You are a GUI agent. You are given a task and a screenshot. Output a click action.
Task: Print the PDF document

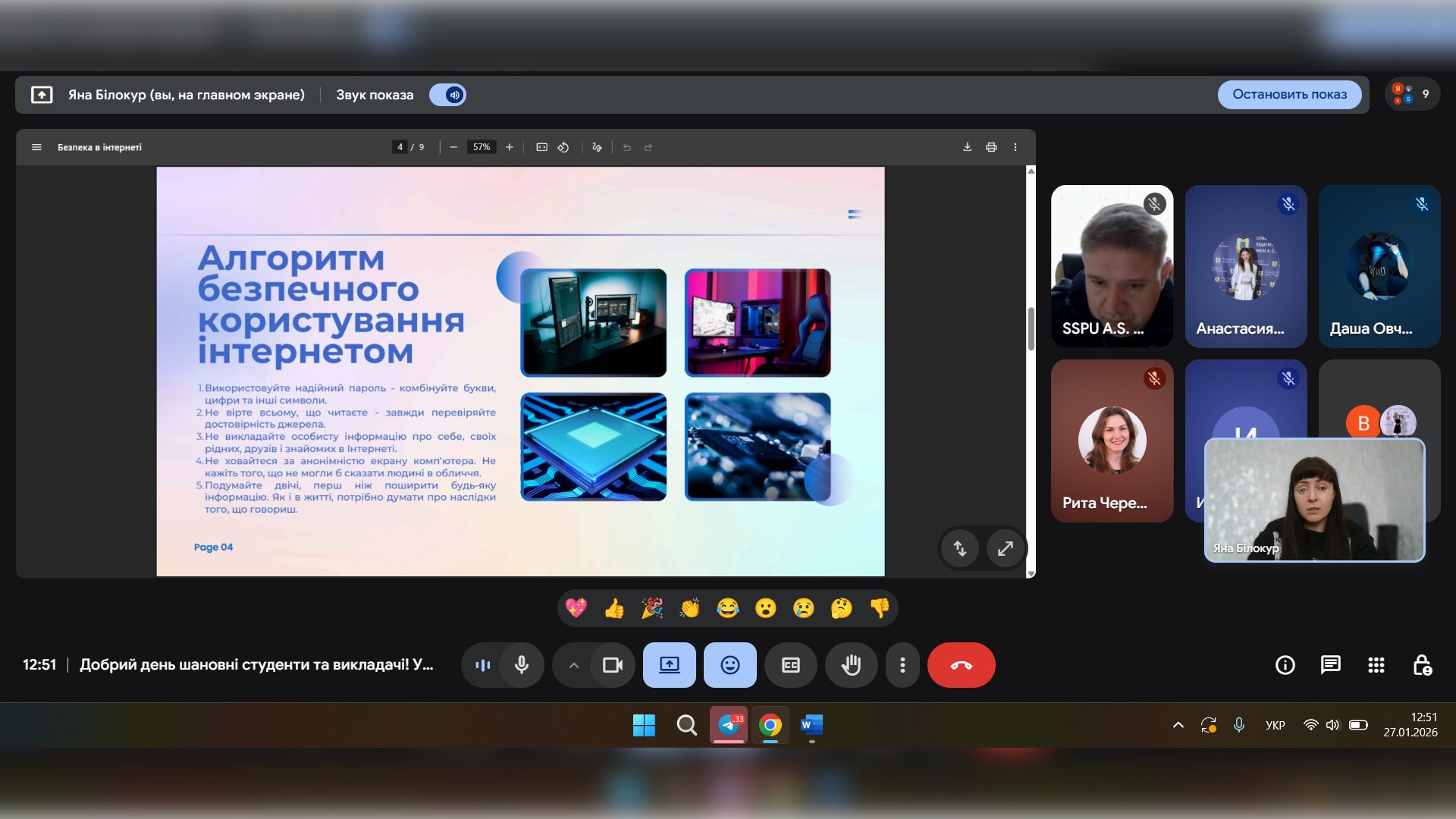point(991,147)
